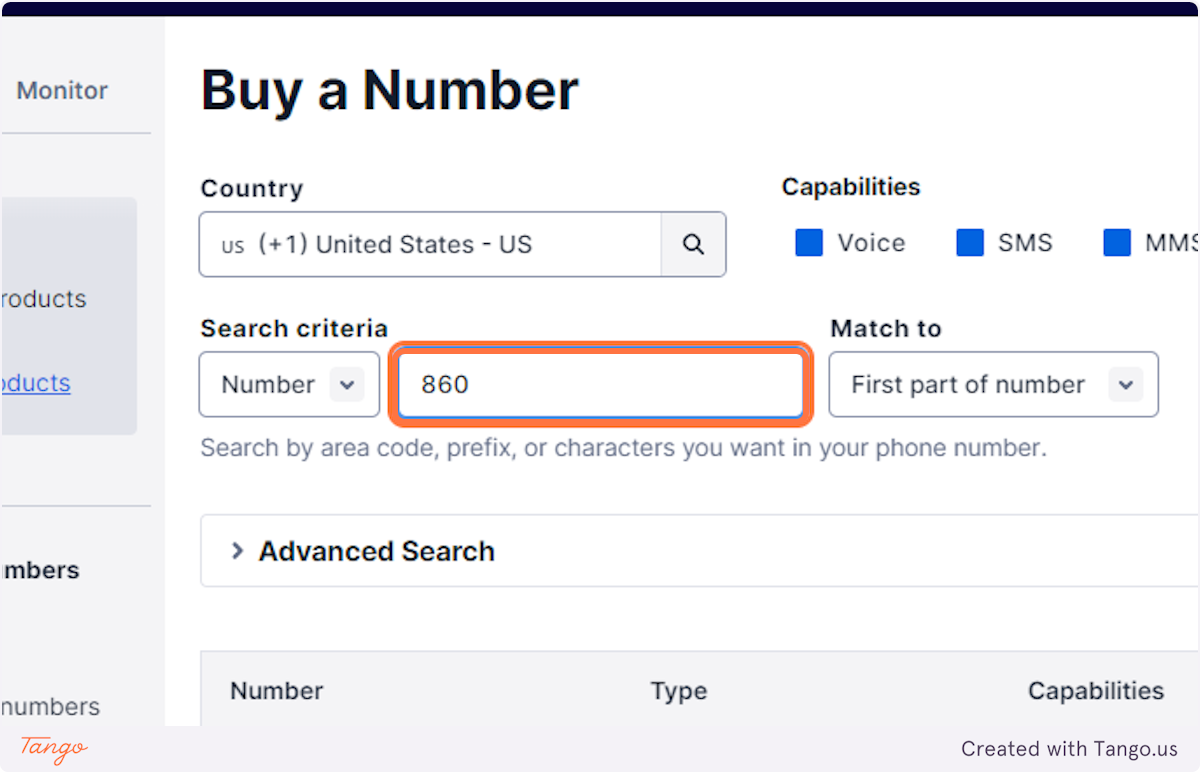Click the Tango logo in footer
Image resolution: width=1200 pixels, height=772 pixels.
pyautogui.click(x=54, y=748)
